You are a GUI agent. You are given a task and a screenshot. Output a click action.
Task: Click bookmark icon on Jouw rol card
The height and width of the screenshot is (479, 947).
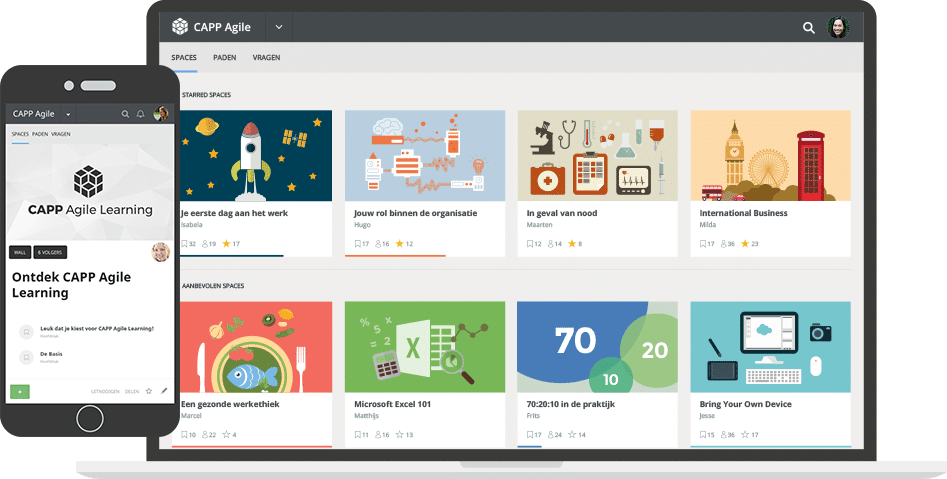358,244
